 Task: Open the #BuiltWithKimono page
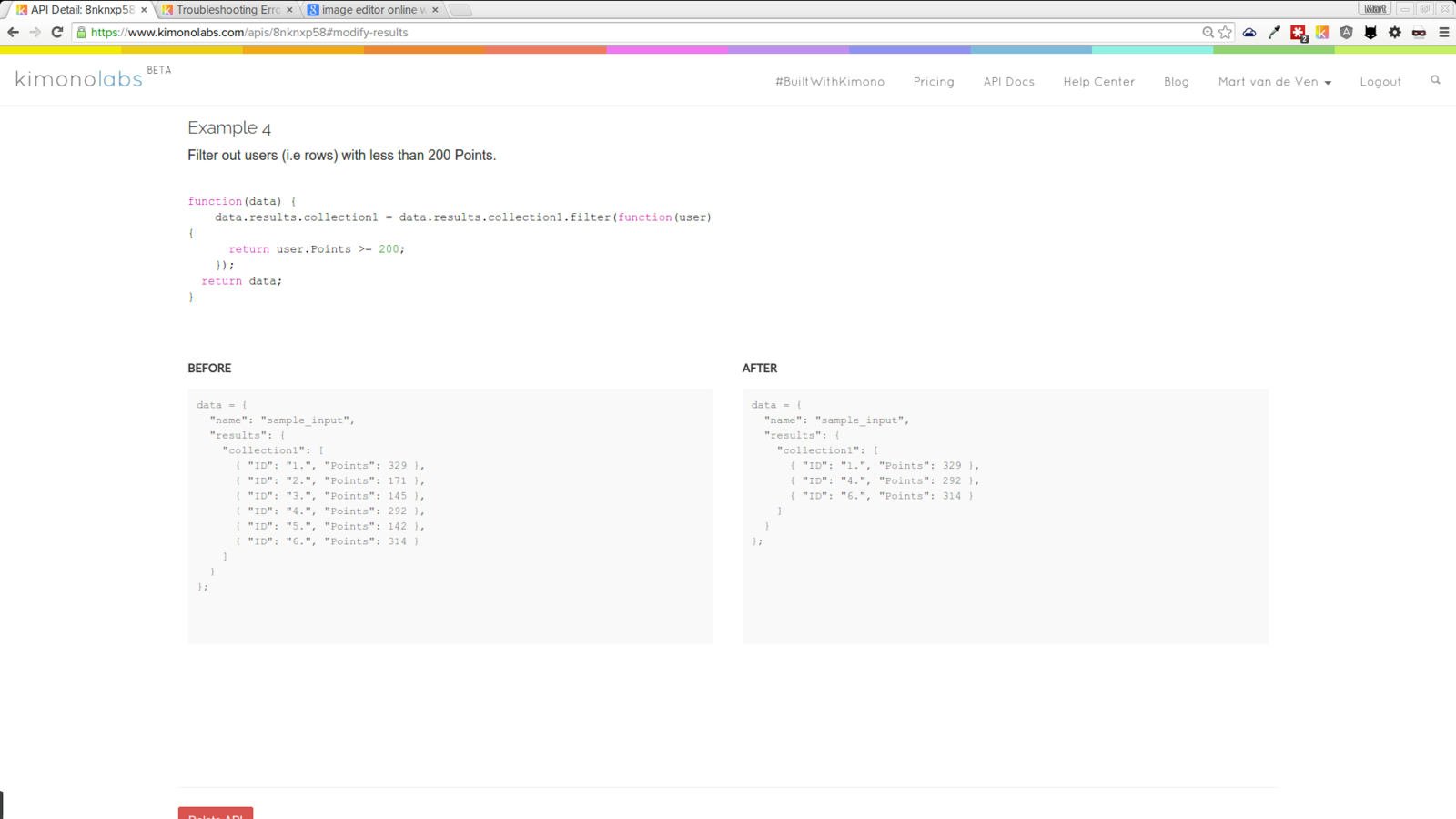830,82
